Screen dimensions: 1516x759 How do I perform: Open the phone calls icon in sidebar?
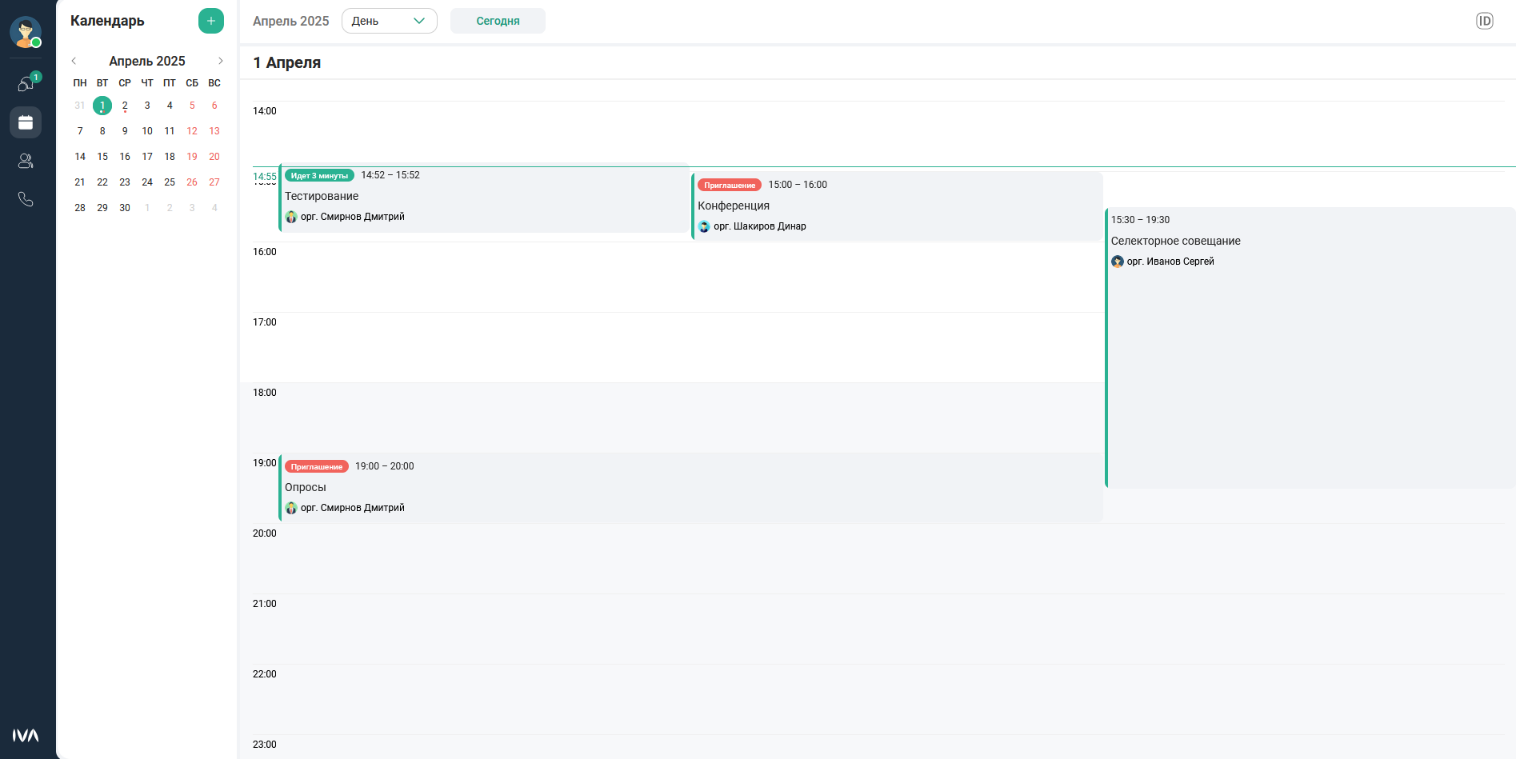tap(26, 199)
